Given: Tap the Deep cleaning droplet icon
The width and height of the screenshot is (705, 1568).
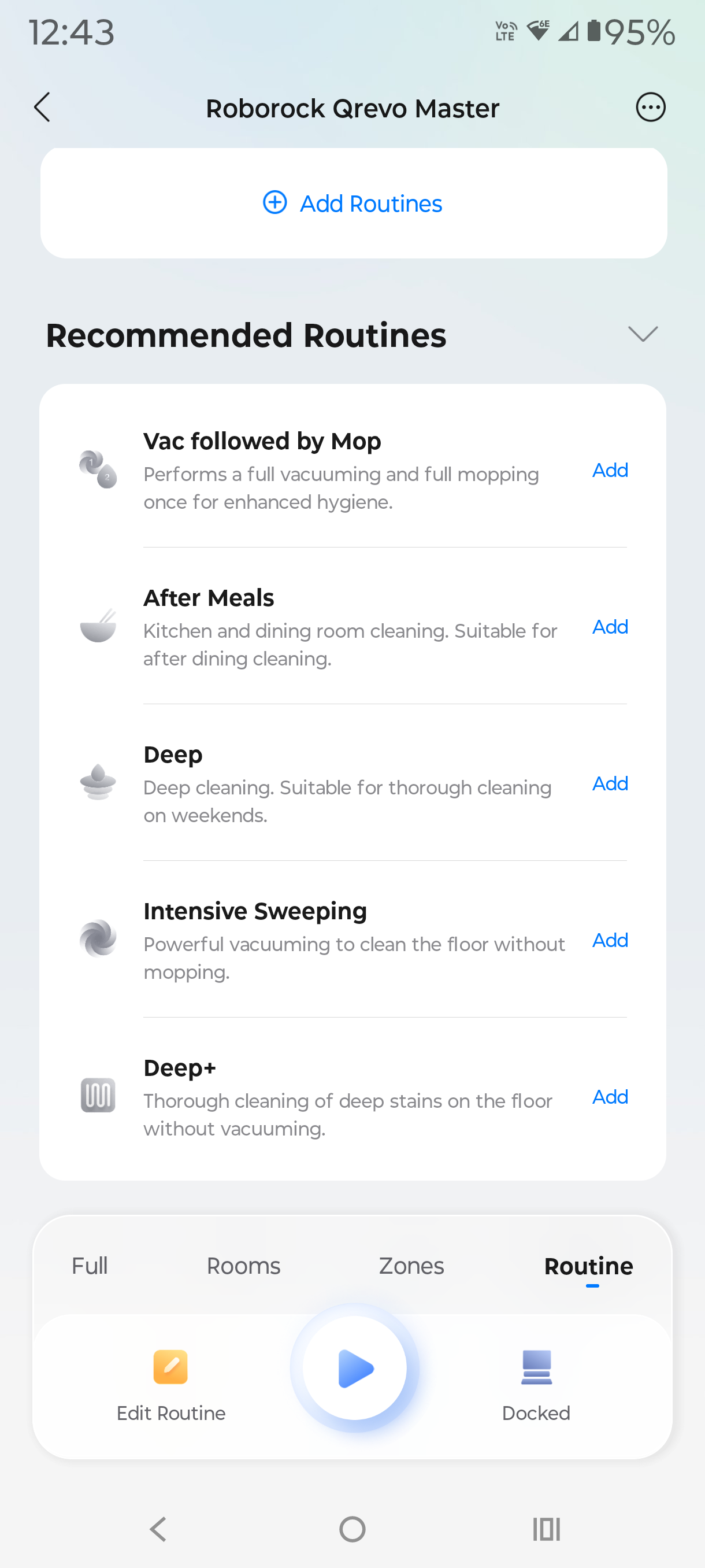Looking at the screenshot, I should click(x=98, y=782).
